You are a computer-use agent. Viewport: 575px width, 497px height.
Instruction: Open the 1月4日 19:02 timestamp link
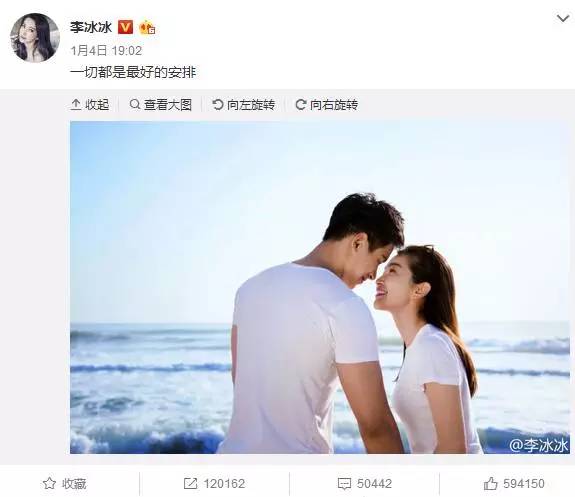tap(106, 51)
